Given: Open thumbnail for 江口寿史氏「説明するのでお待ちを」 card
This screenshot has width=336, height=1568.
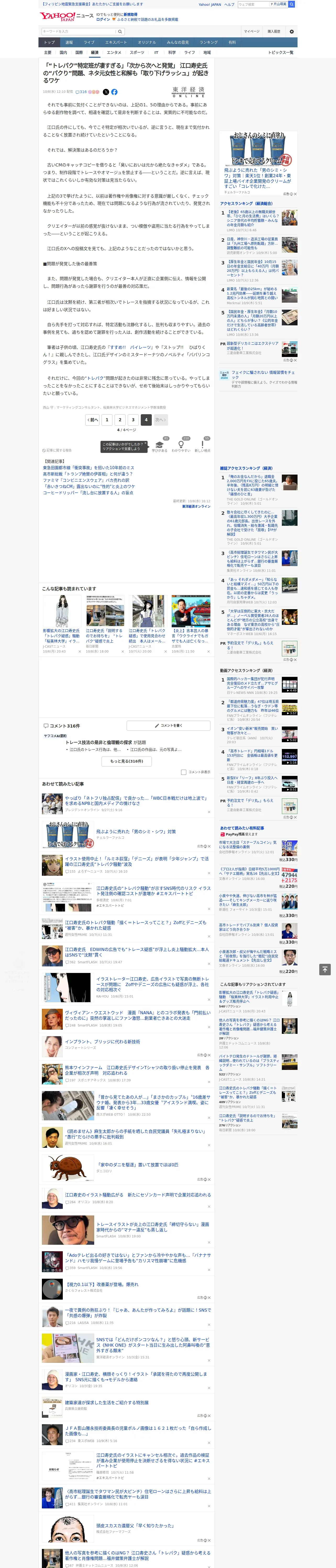Looking at the screenshot, I should (x=105, y=611).
